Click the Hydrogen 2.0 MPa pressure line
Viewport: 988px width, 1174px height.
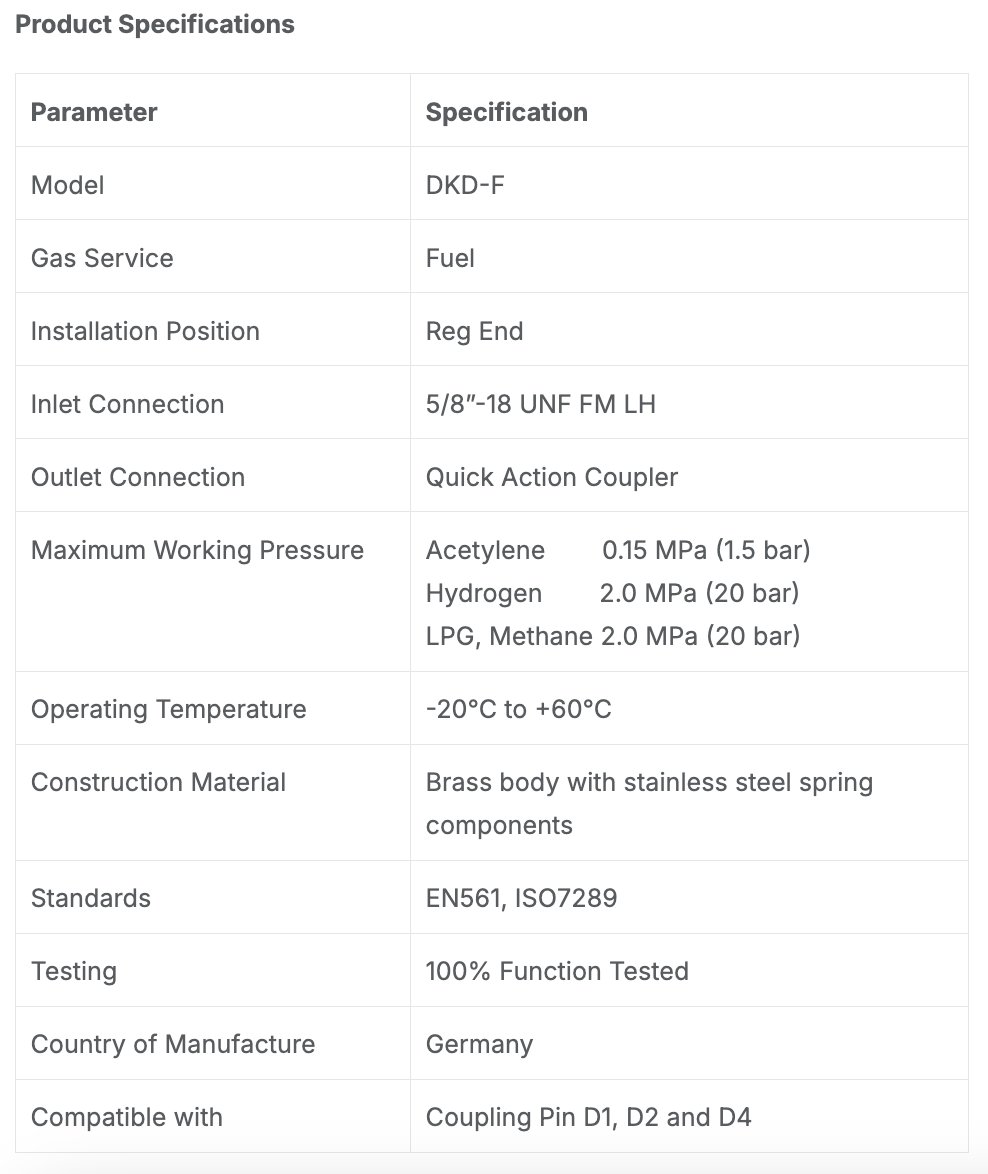613,592
